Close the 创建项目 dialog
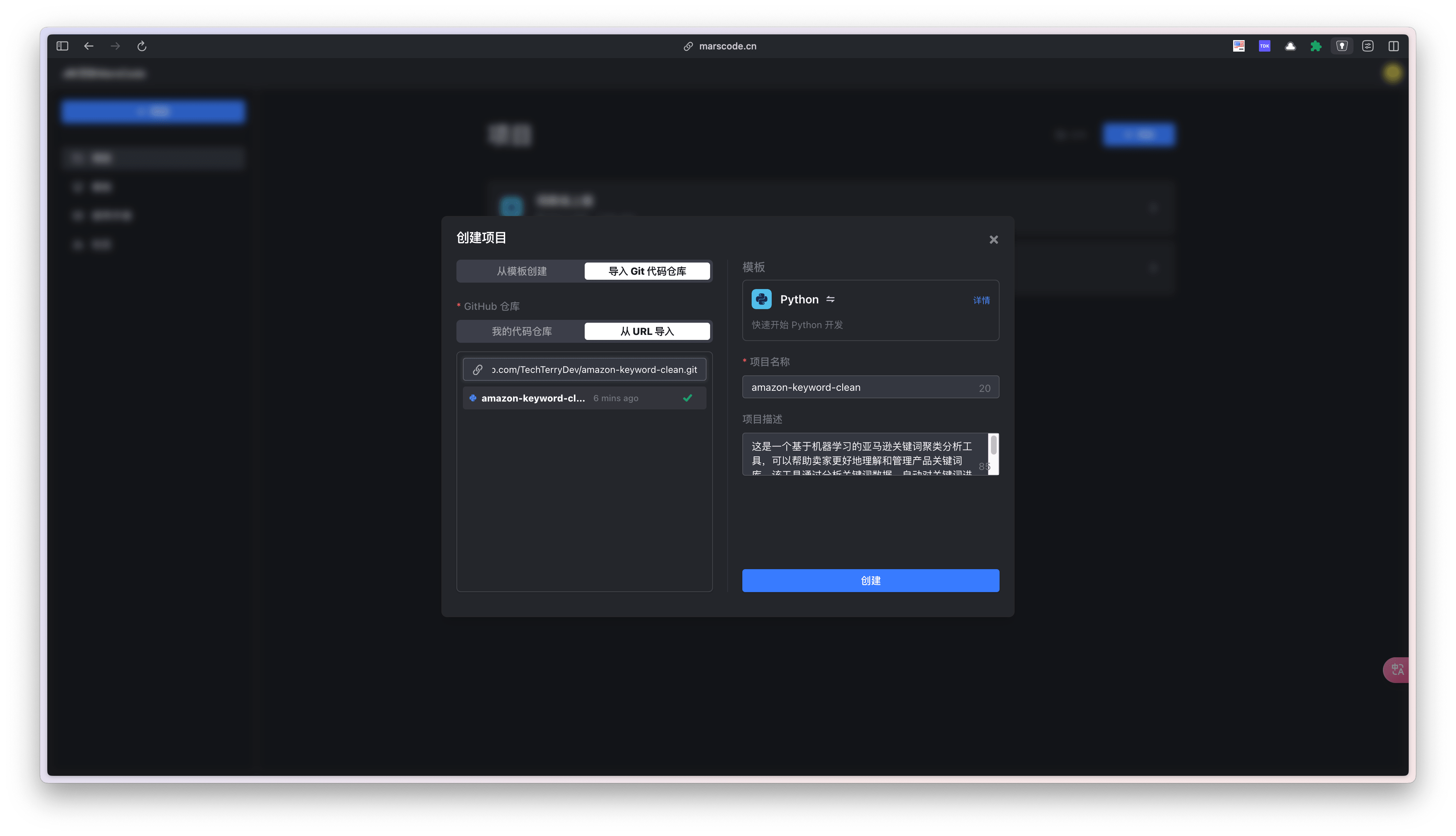The width and height of the screenshot is (1456, 836). [994, 239]
